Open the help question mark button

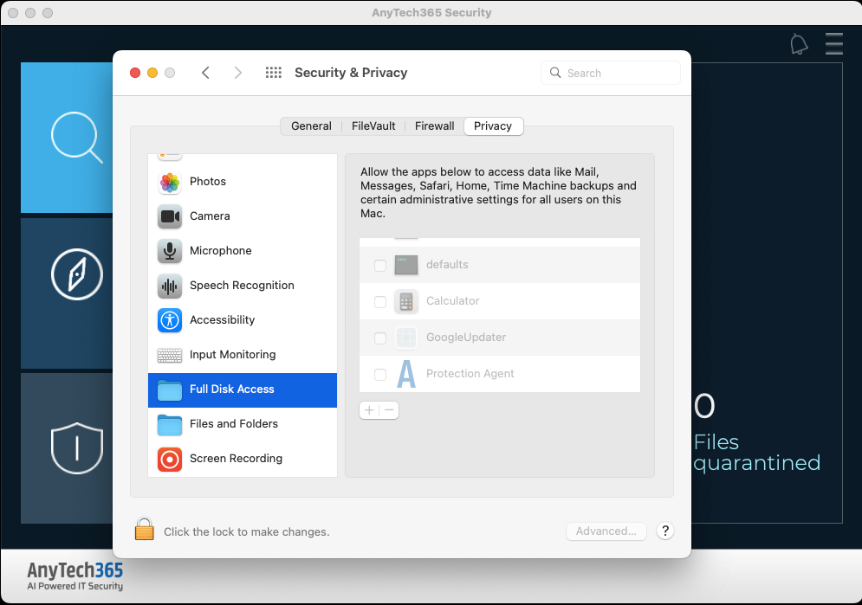[665, 531]
